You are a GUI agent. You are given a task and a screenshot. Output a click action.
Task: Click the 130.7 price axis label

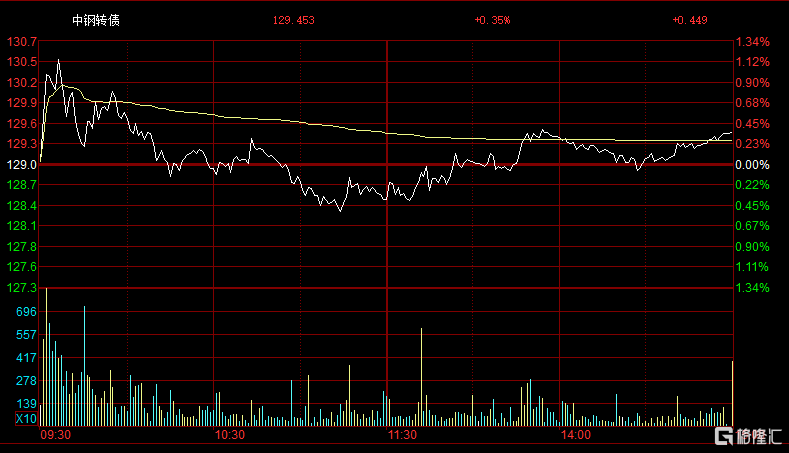click(22, 42)
